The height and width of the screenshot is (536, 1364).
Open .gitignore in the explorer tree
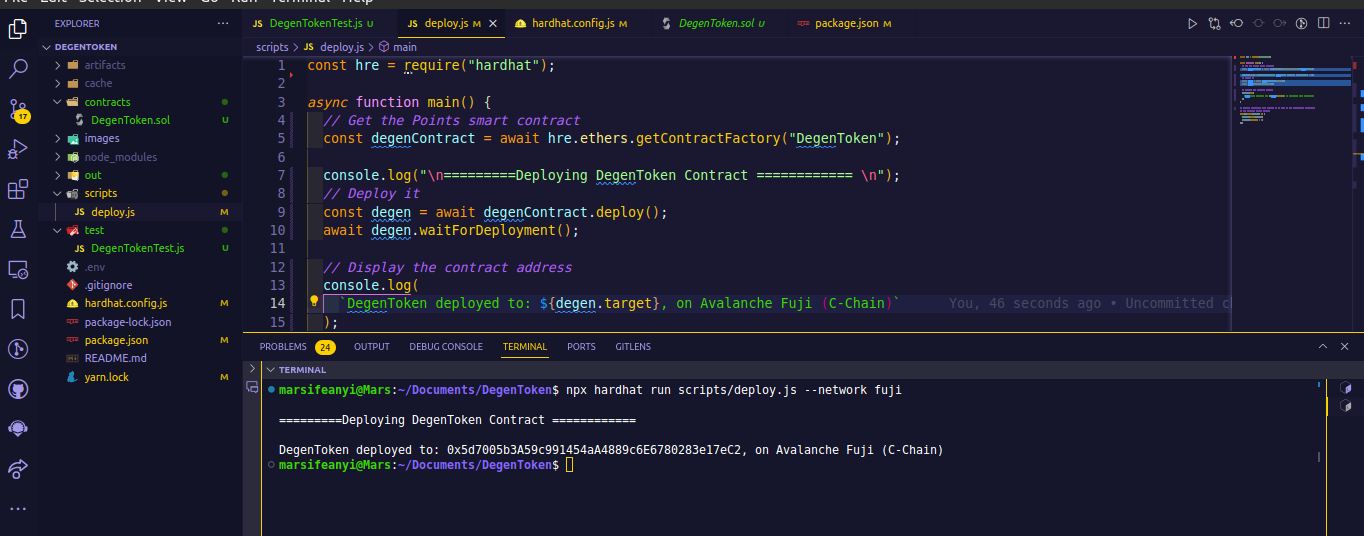(x=108, y=285)
